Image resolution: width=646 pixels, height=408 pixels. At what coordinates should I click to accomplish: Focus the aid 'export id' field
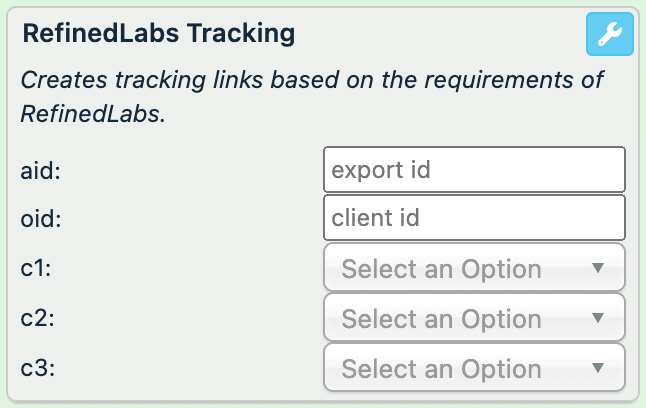[474, 170]
